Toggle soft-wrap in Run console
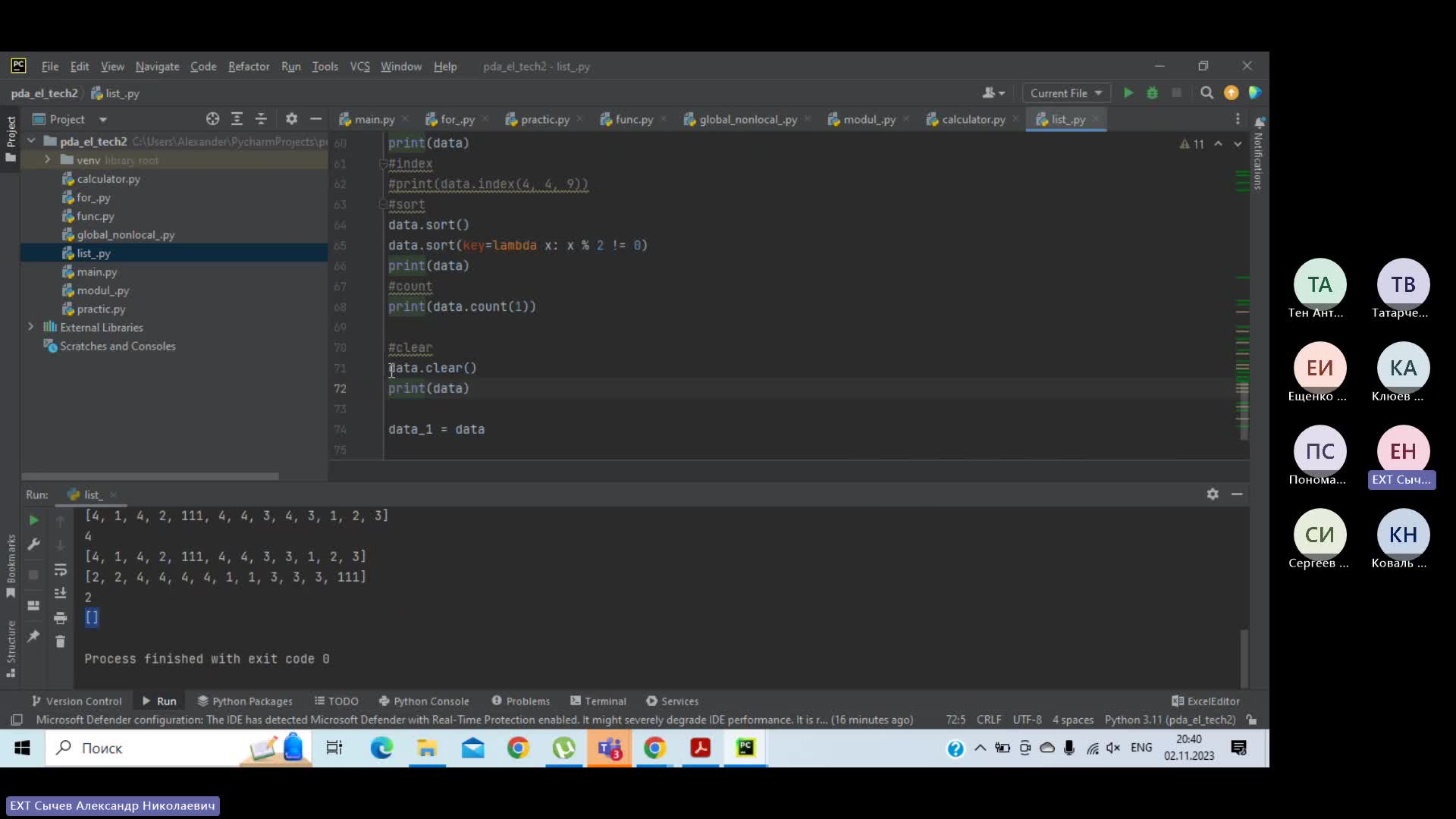 pos(60,570)
